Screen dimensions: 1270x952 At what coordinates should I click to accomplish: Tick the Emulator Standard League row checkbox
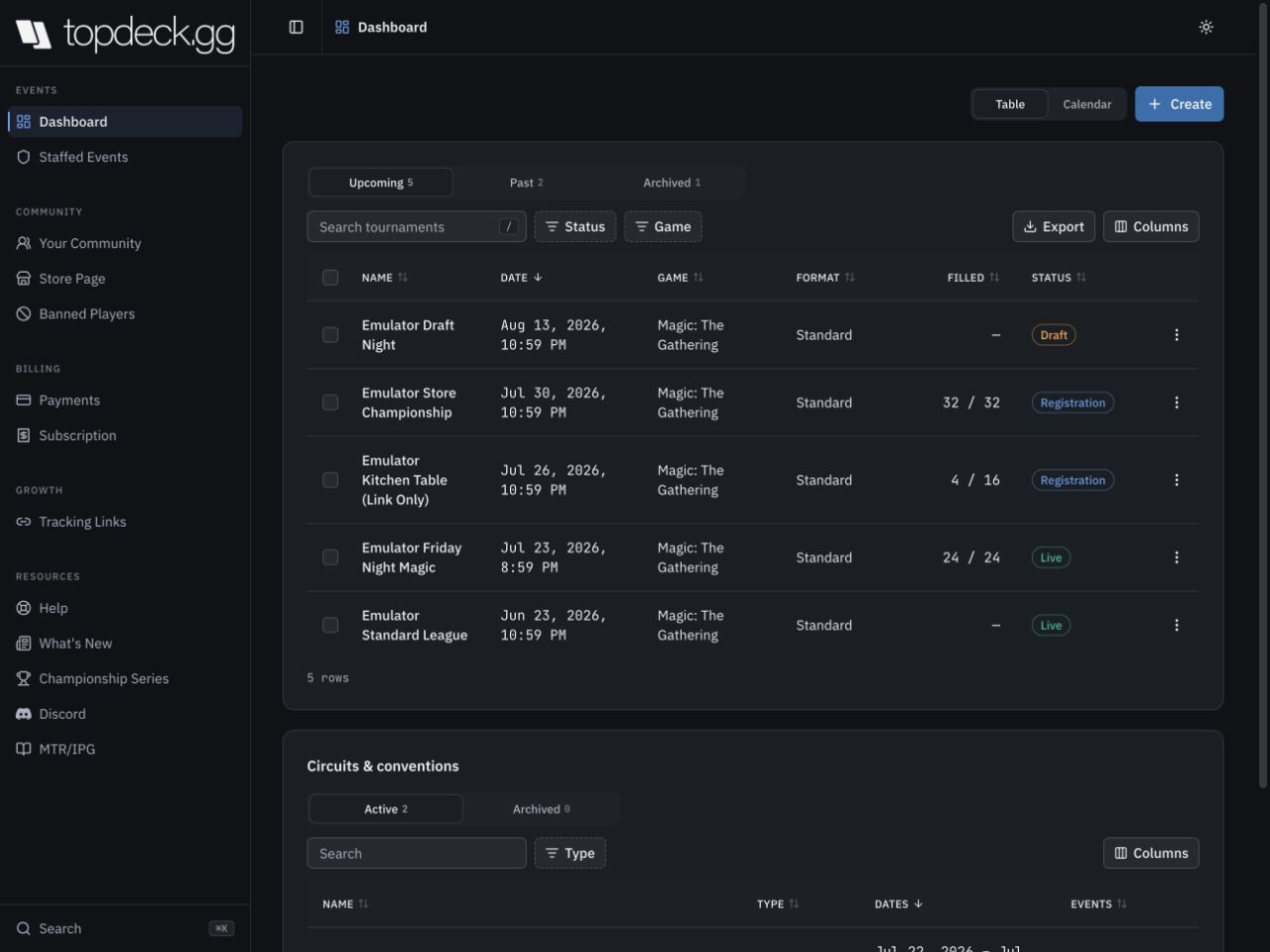point(330,625)
